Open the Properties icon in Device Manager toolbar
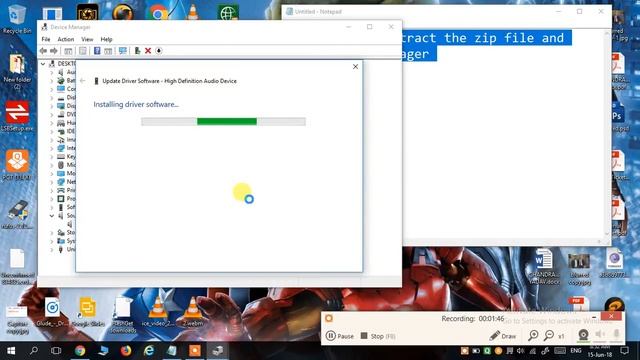The height and width of the screenshot is (360, 640). [82, 51]
